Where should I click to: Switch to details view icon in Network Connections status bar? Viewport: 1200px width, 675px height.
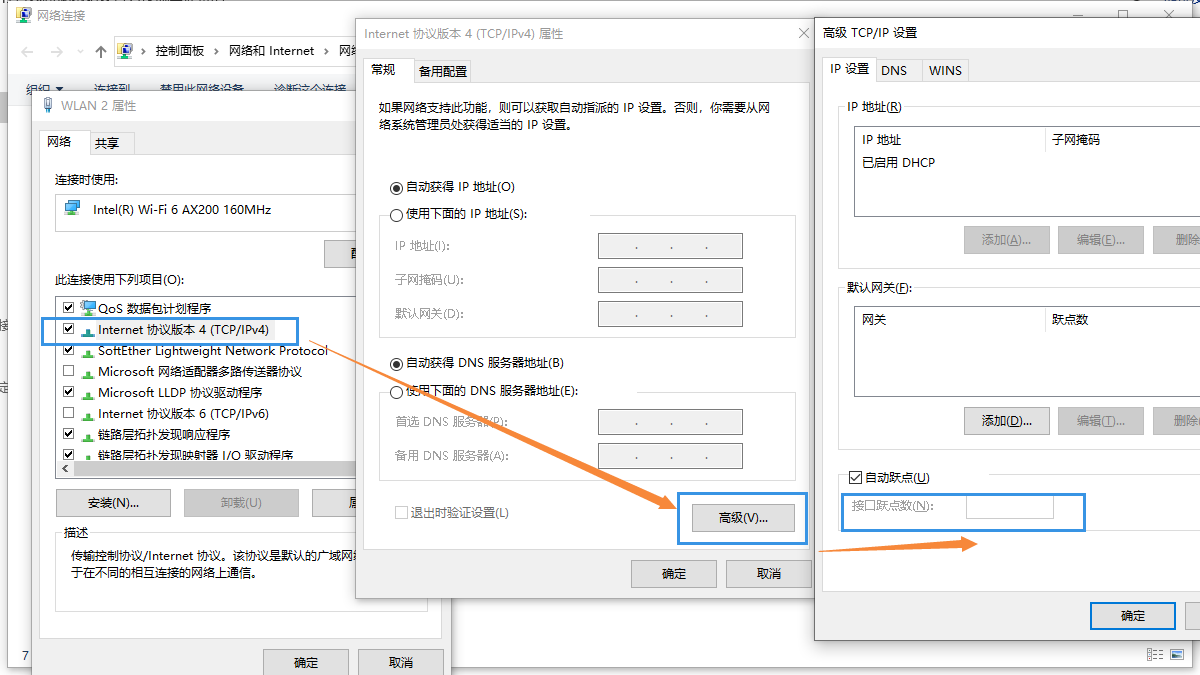[1155, 655]
